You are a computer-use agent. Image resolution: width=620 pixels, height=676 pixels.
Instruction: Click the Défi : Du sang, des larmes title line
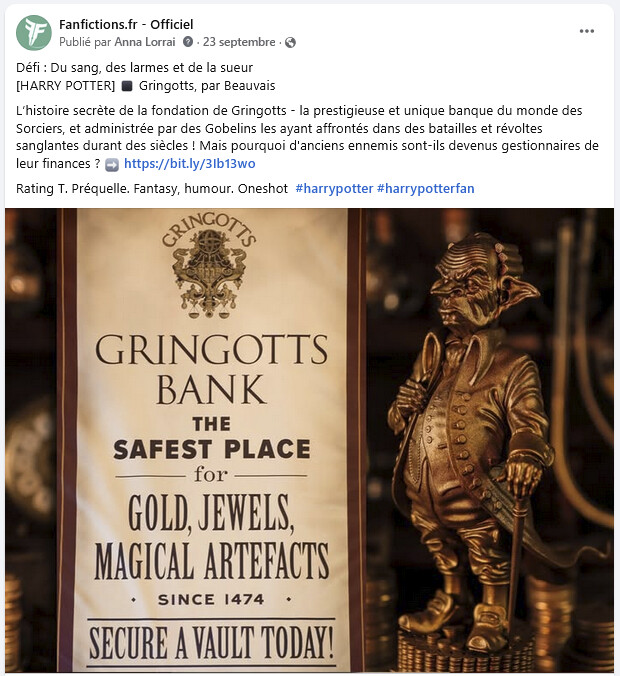click(x=135, y=68)
